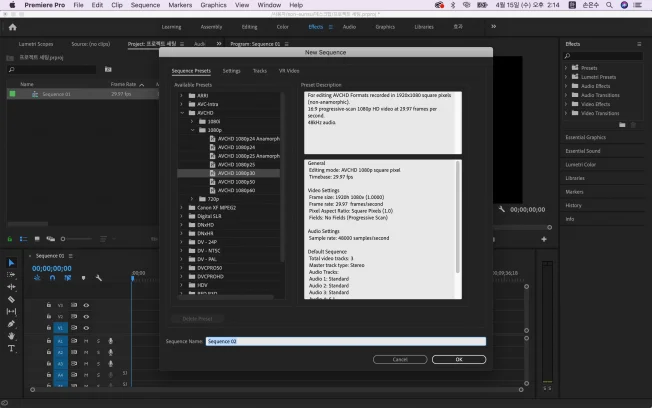Click the Sequence Name input field
The width and height of the screenshot is (652, 408).
(x=346, y=341)
